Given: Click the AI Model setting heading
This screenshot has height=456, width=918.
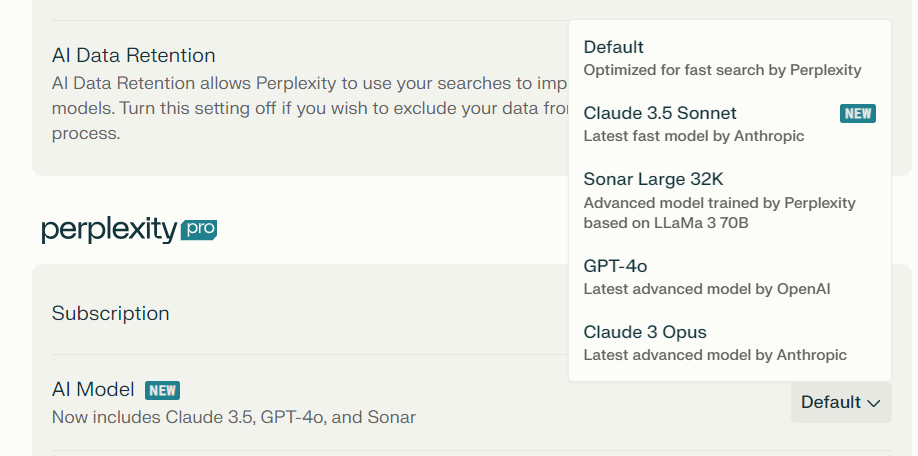Looking at the screenshot, I should pyautogui.click(x=93, y=390).
